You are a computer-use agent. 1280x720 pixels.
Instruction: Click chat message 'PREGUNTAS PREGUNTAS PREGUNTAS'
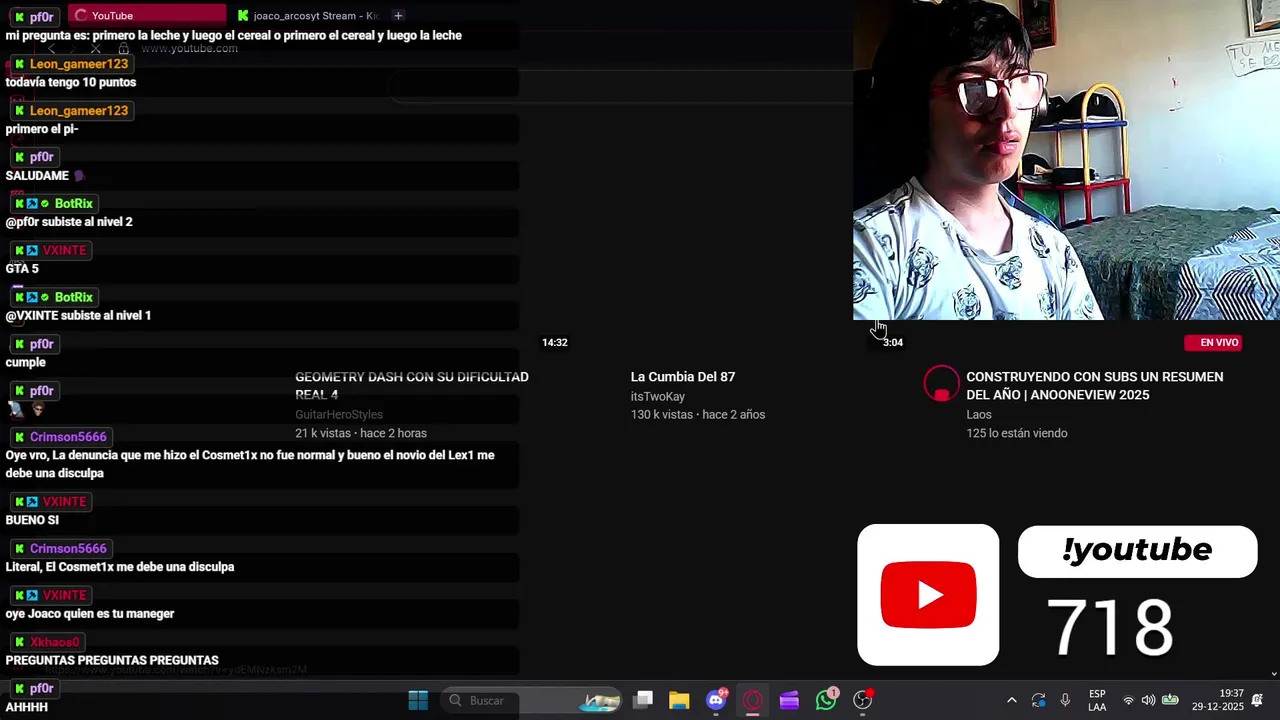[112, 660]
